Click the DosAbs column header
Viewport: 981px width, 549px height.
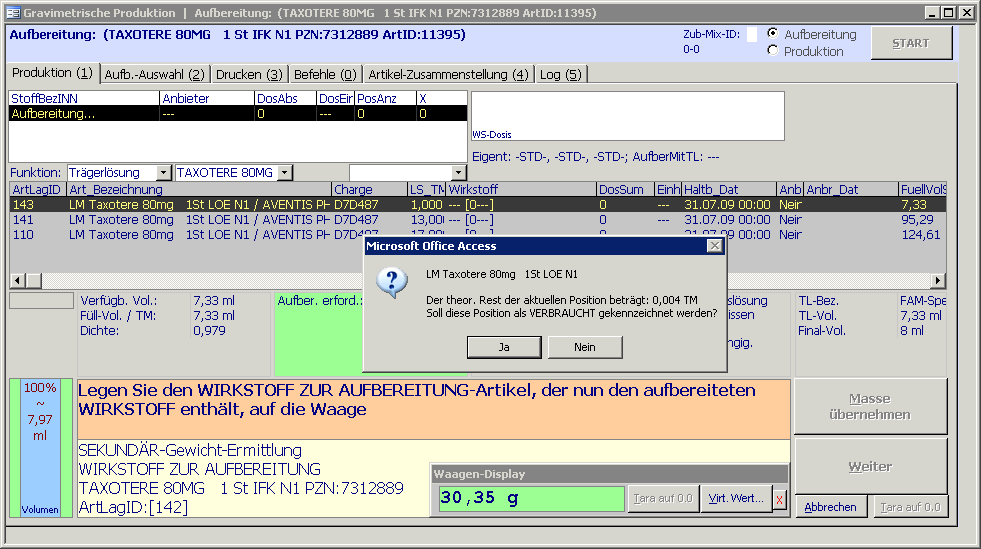pyautogui.click(x=285, y=98)
